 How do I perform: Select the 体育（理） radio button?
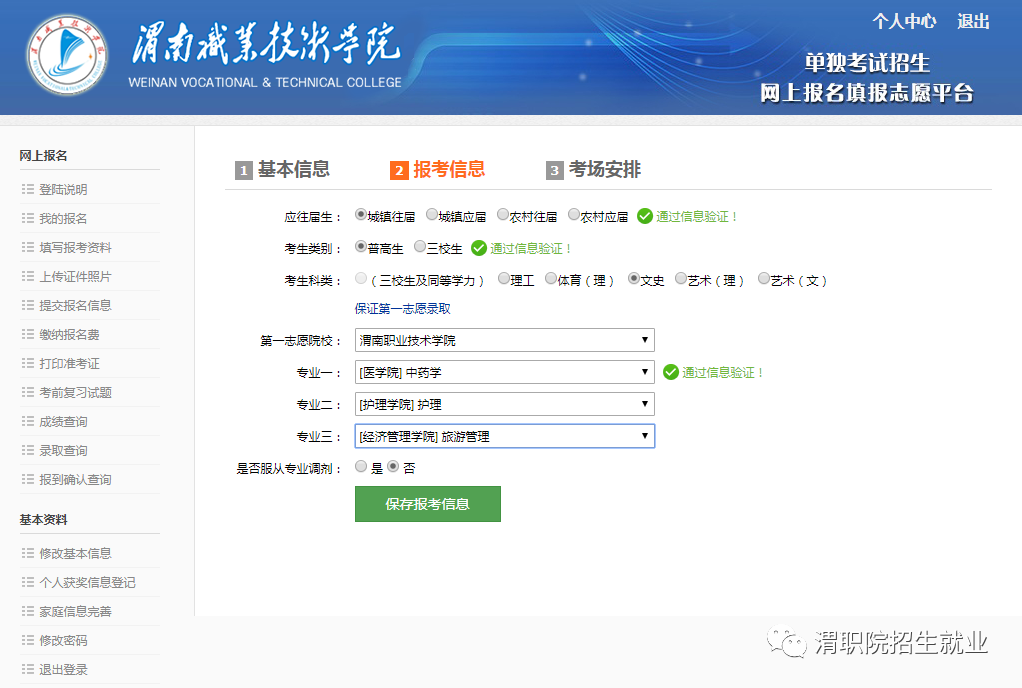point(551,278)
